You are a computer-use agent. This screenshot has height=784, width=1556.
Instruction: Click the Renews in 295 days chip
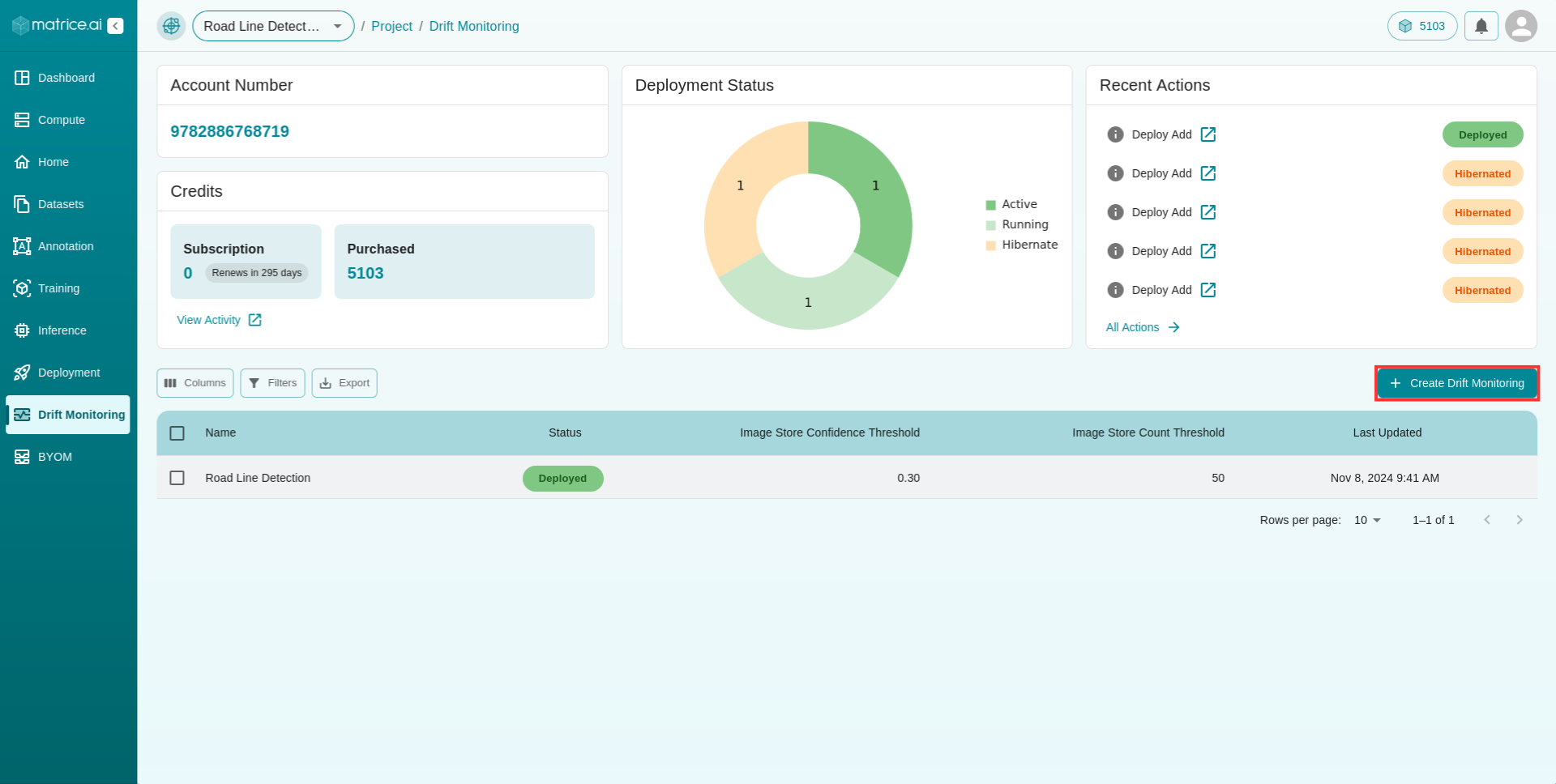pyautogui.click(x=257, y=273)
